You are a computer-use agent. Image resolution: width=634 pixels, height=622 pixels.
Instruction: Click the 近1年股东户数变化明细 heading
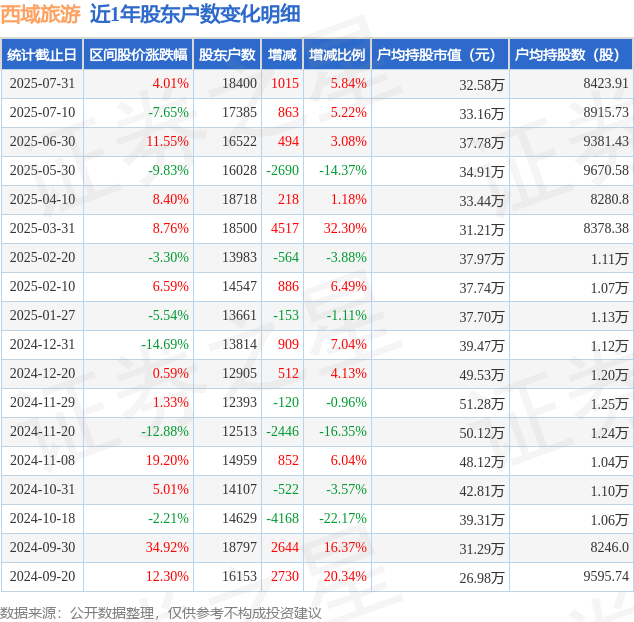195,15
